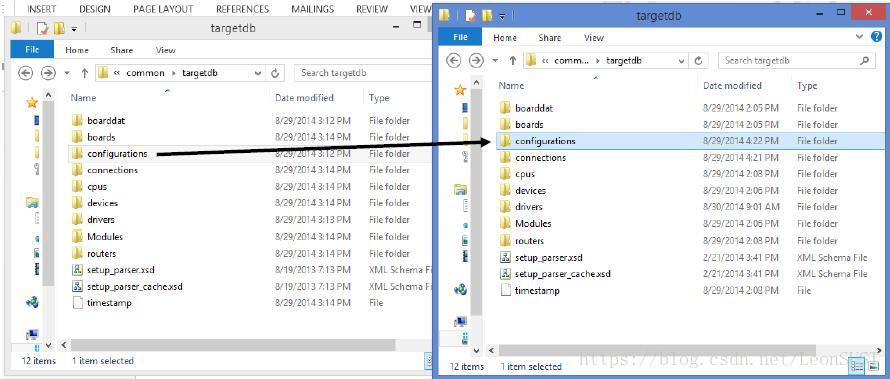Refresh the left window's address bar
The height and width of the screenshot is (379, 890).
(x=275, y=73)
